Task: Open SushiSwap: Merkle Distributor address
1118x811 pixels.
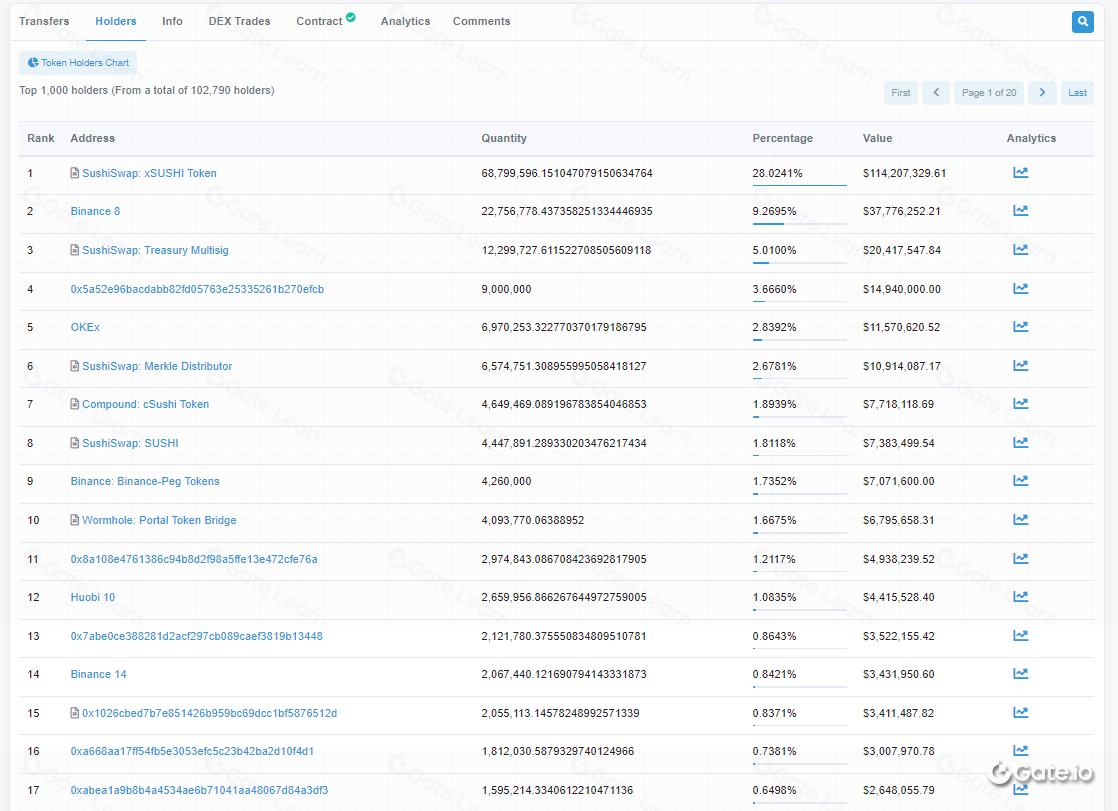Action: 157,366
